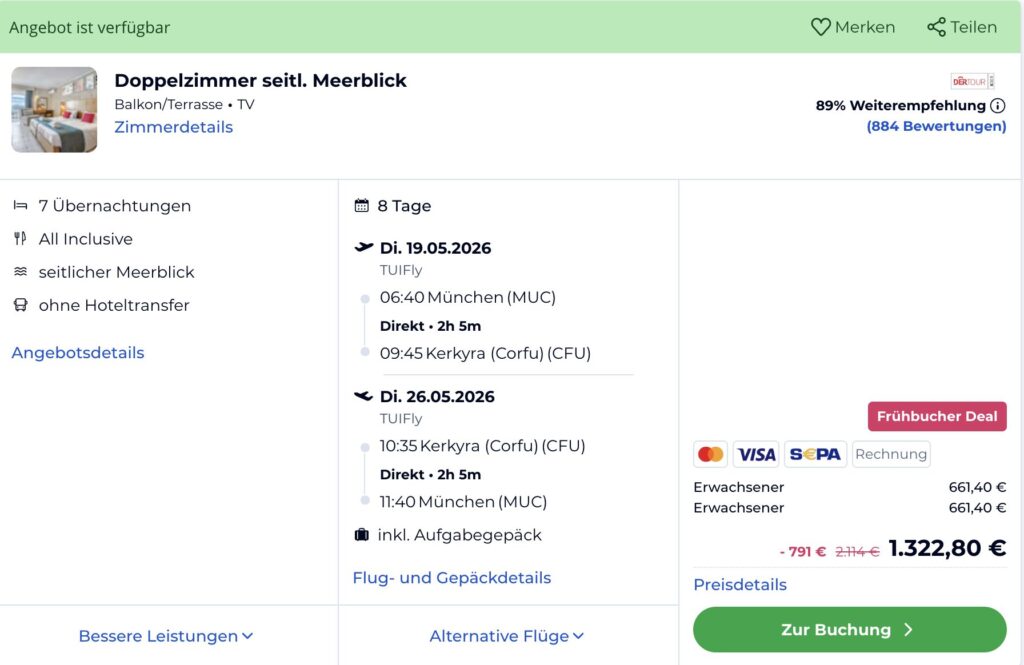Expand the Bessere Leistungen section
The image size is (1024, 665).
(166, 635)
